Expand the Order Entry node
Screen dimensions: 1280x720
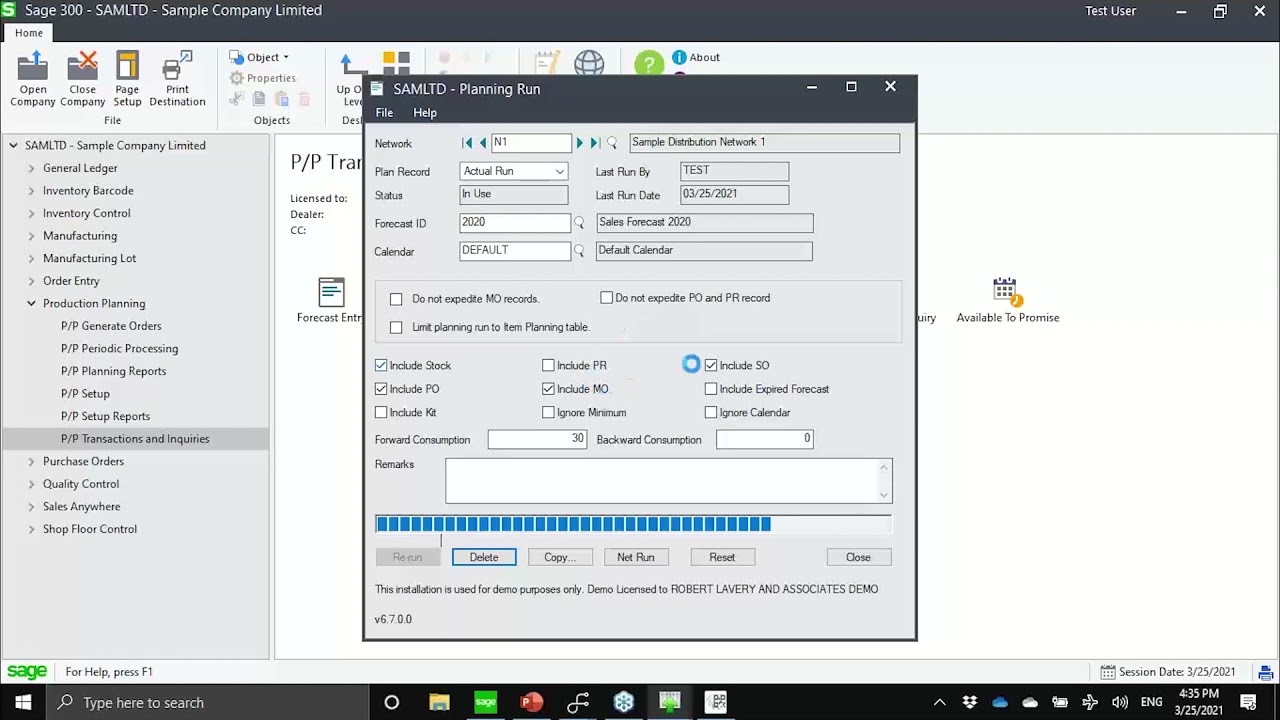pyautogui.click(x=31, y=281)
